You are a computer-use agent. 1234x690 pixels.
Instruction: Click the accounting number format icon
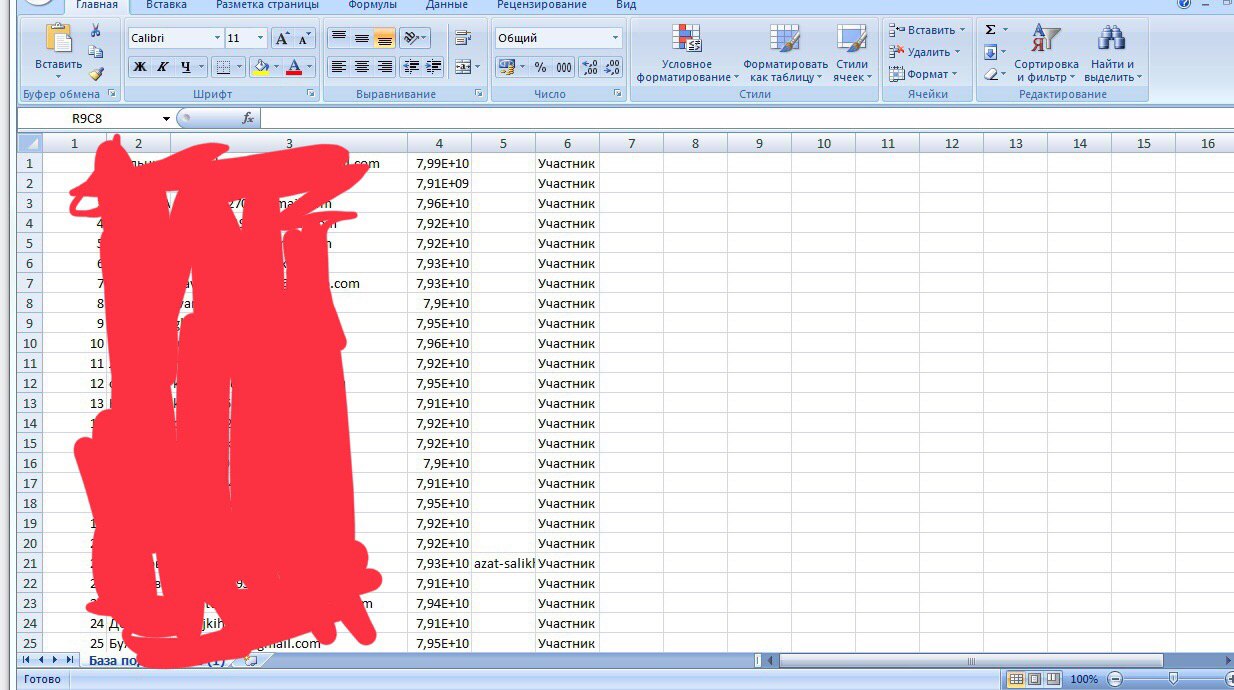[506, 67]
